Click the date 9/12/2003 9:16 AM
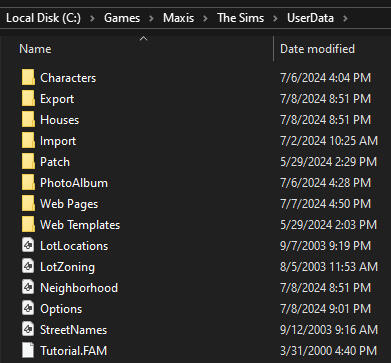391x363 pixels. click(329, 330)
